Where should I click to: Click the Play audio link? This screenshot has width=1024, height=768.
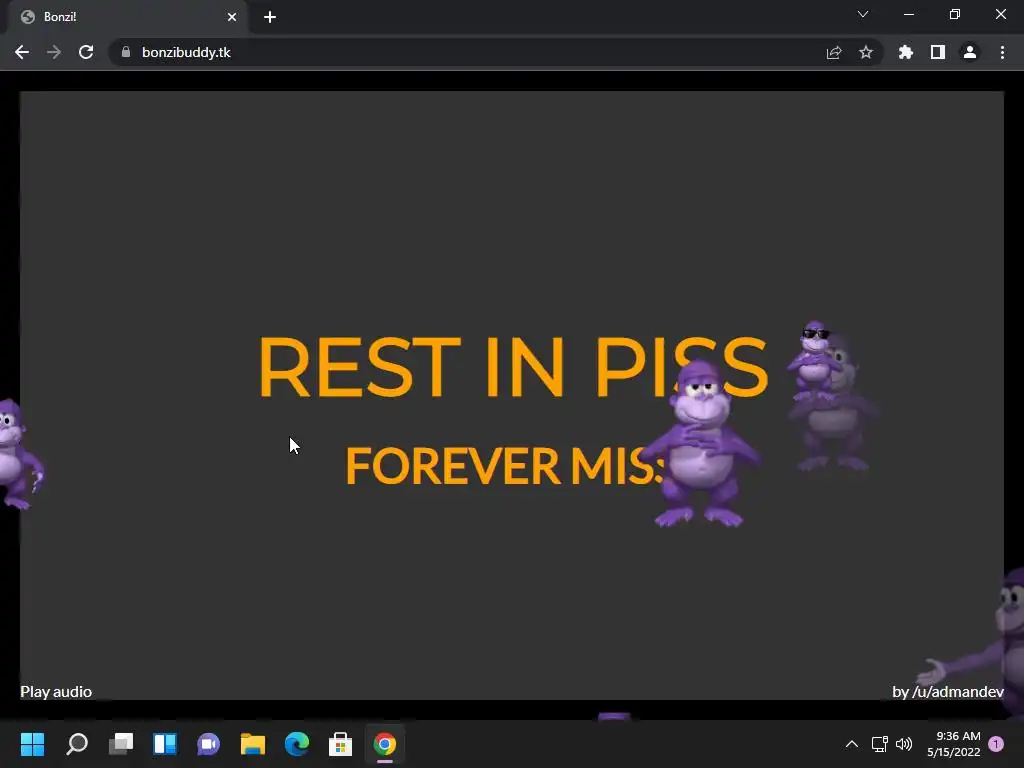pos(56,692)
